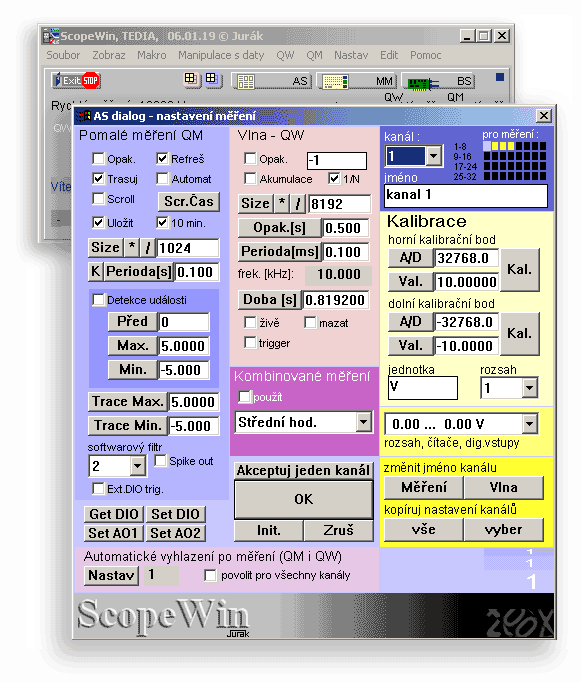Image resolution: width=581 pixels, height=682 pixels.
Task: Expand the softwarový filtr dropdown
Action: tap(137, 466)
